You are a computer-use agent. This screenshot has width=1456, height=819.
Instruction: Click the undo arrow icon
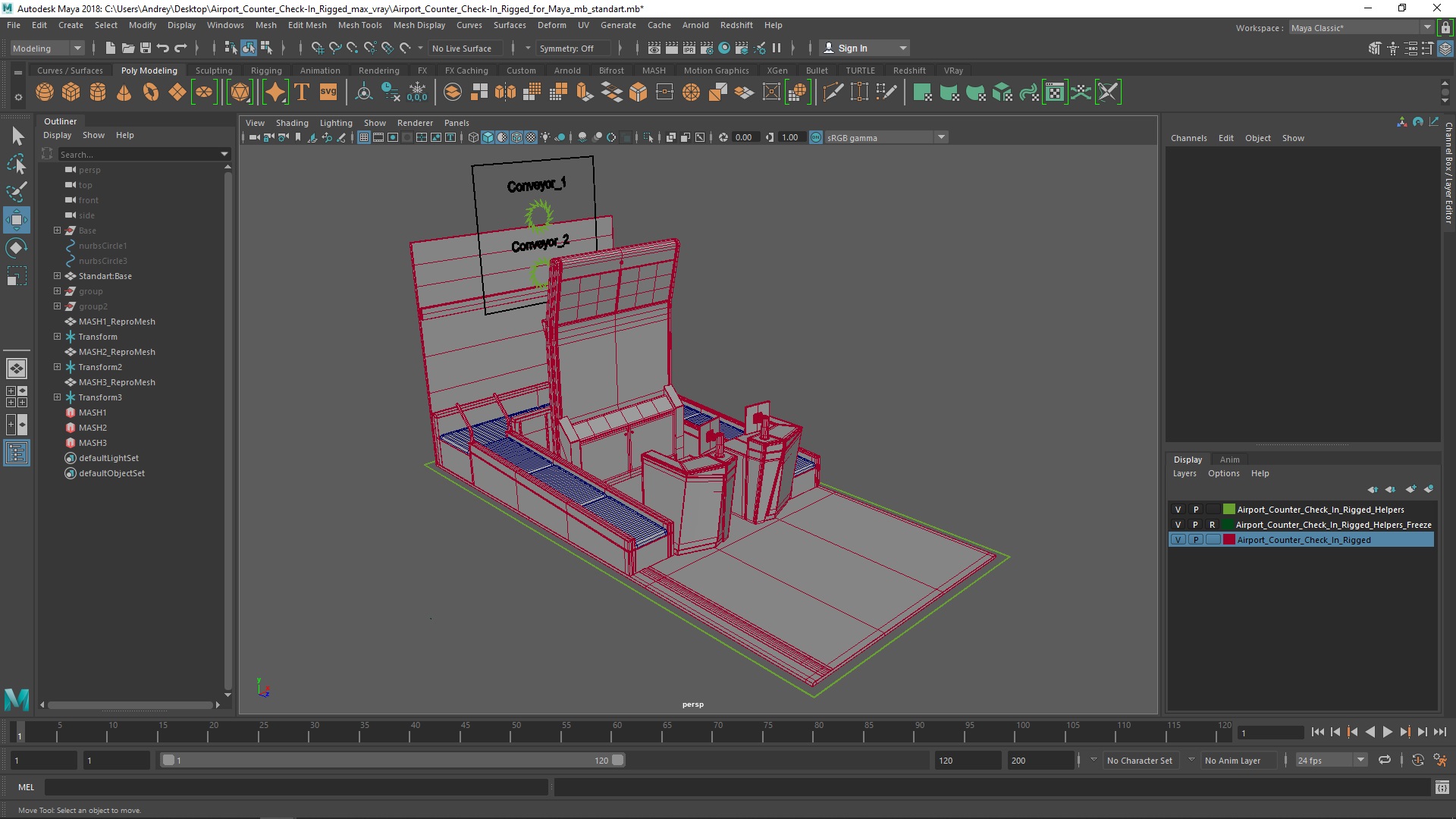pos(163,48)
